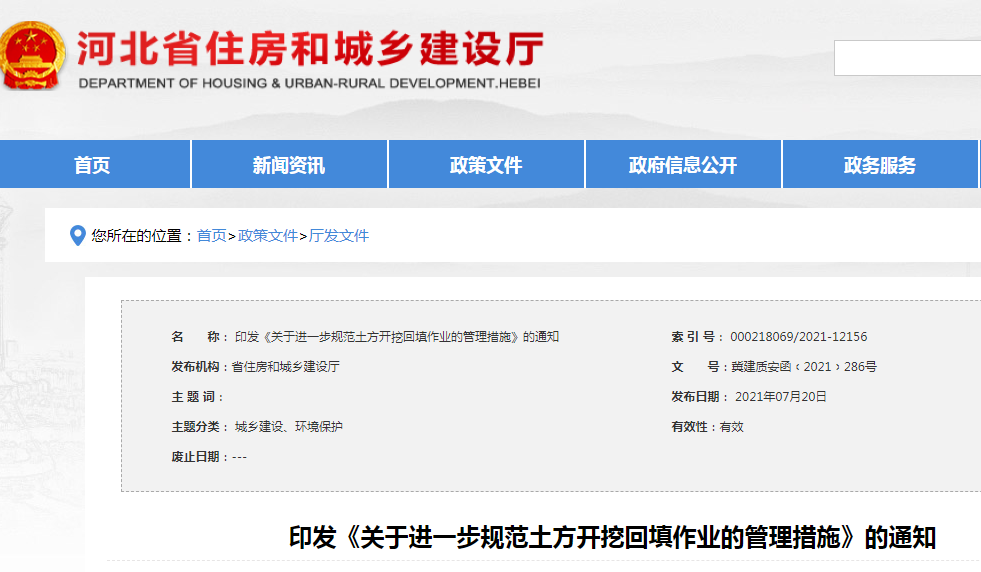Viewport: 981px width, 572px height.
Task: Open the 首页 navigation tab
Action: click(94, 165)
